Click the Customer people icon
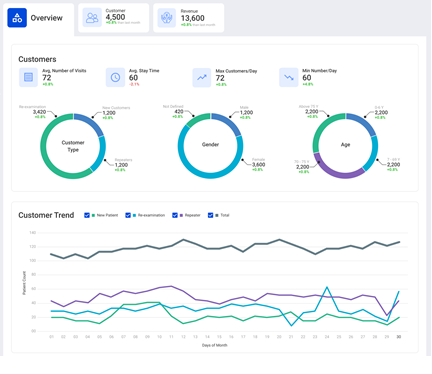 click(x=92, y=18)
